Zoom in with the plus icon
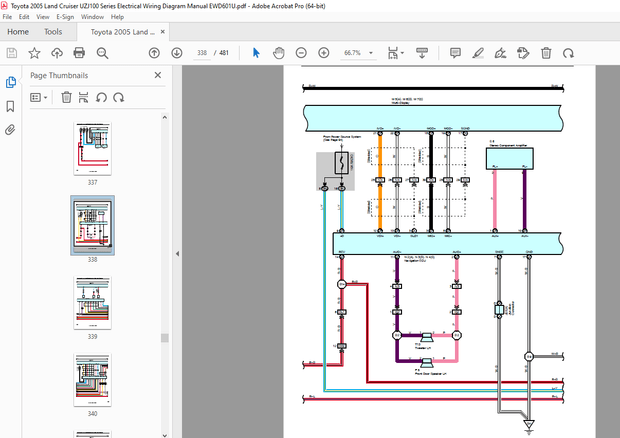The height and width of the screenshot is (438, 620). [324, 53]
